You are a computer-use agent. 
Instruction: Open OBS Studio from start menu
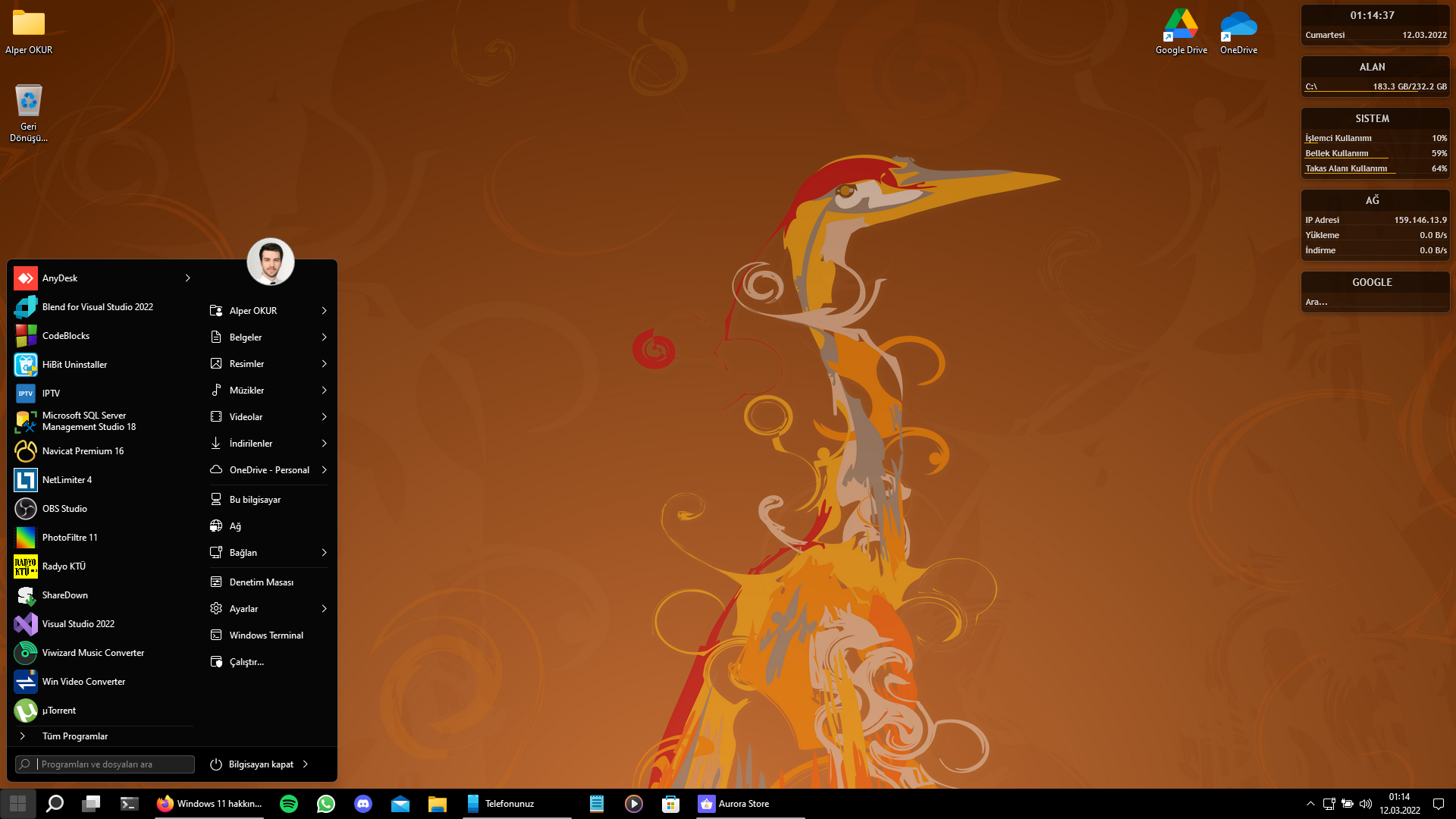pos(64,509)
